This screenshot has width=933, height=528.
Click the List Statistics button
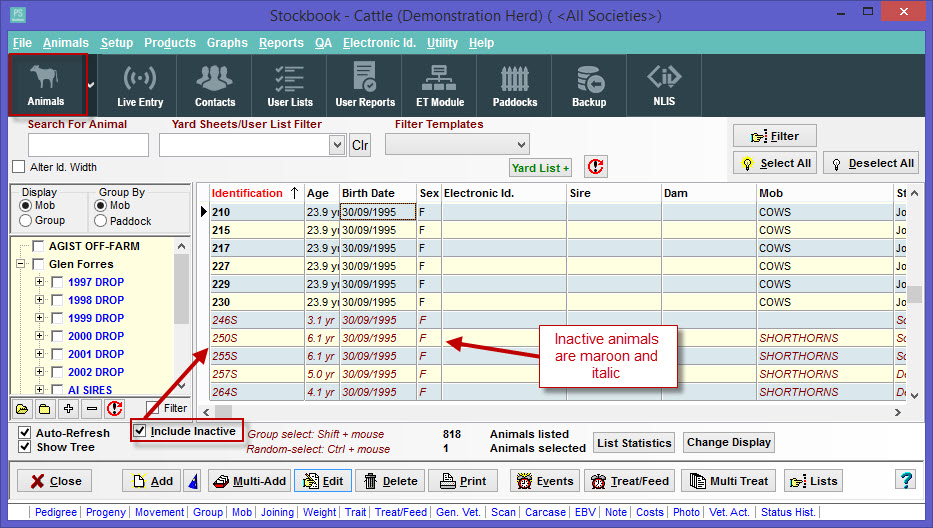point(634,443)
